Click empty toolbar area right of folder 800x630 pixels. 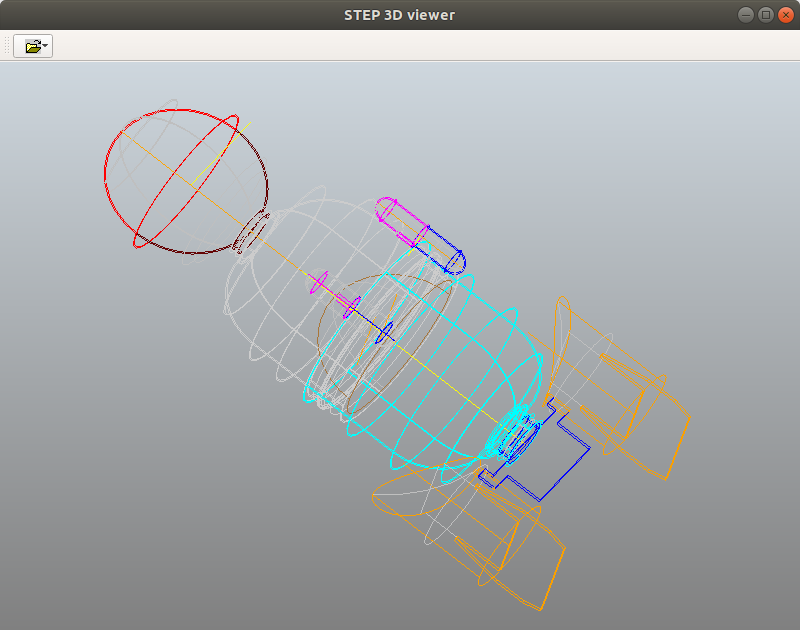(x=423, y=46)
